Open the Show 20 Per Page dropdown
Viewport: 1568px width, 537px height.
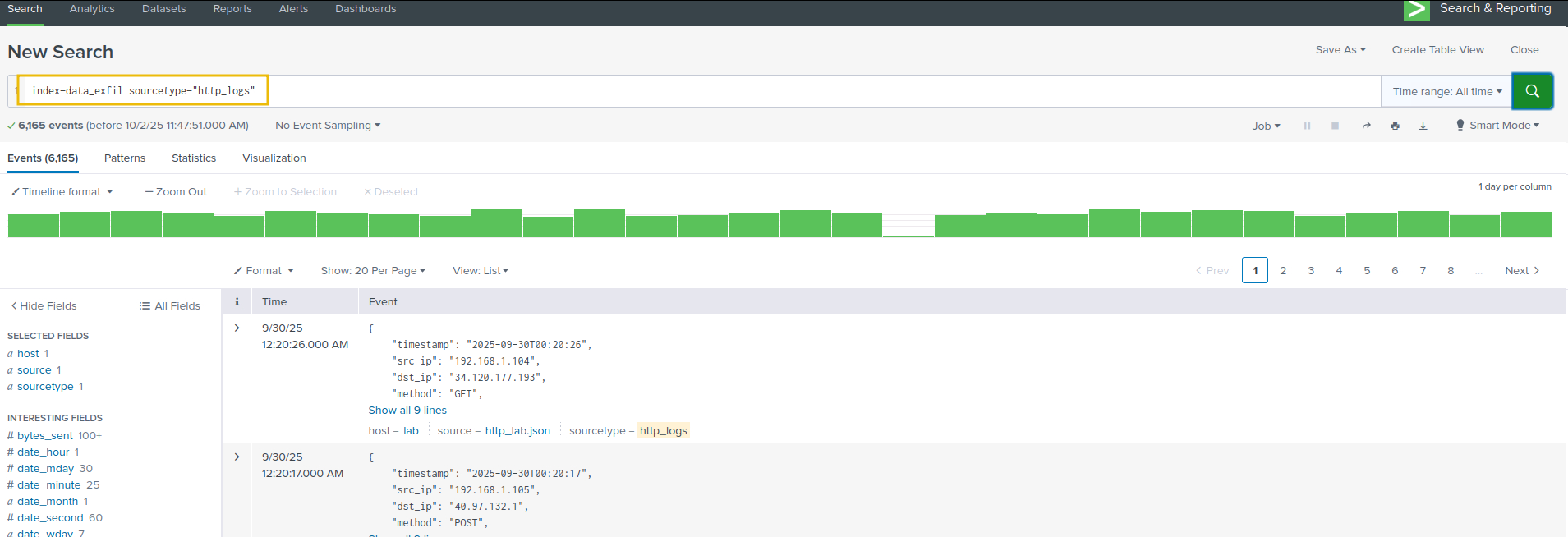(373, 271)
